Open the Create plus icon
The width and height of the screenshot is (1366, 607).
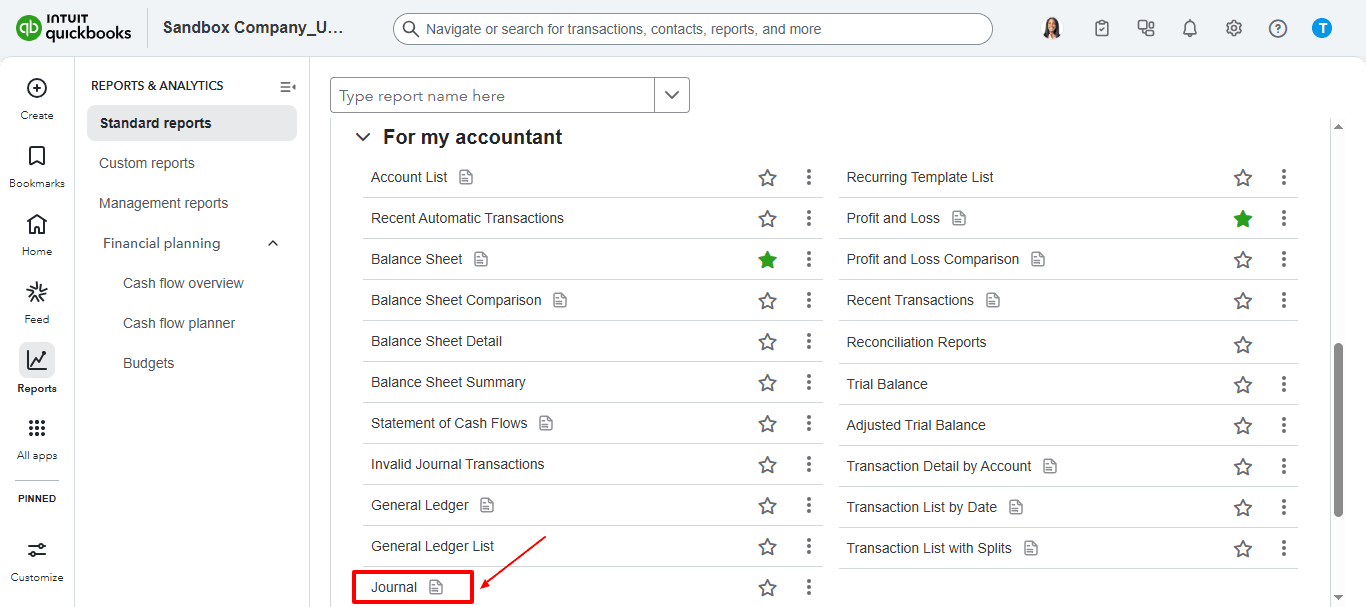coord(37,89)
